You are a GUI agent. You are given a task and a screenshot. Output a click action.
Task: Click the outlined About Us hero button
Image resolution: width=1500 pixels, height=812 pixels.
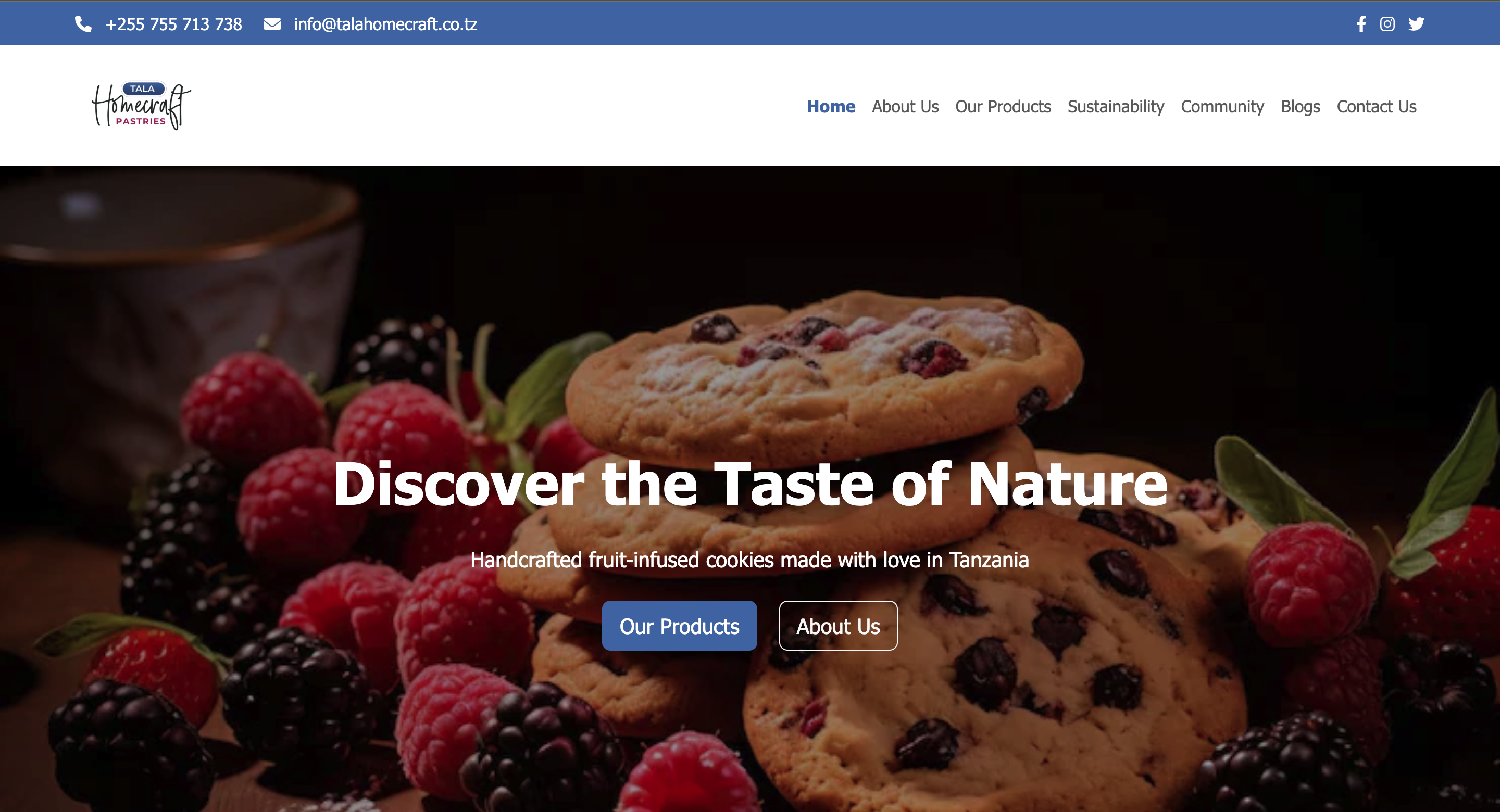pos(838,626)
